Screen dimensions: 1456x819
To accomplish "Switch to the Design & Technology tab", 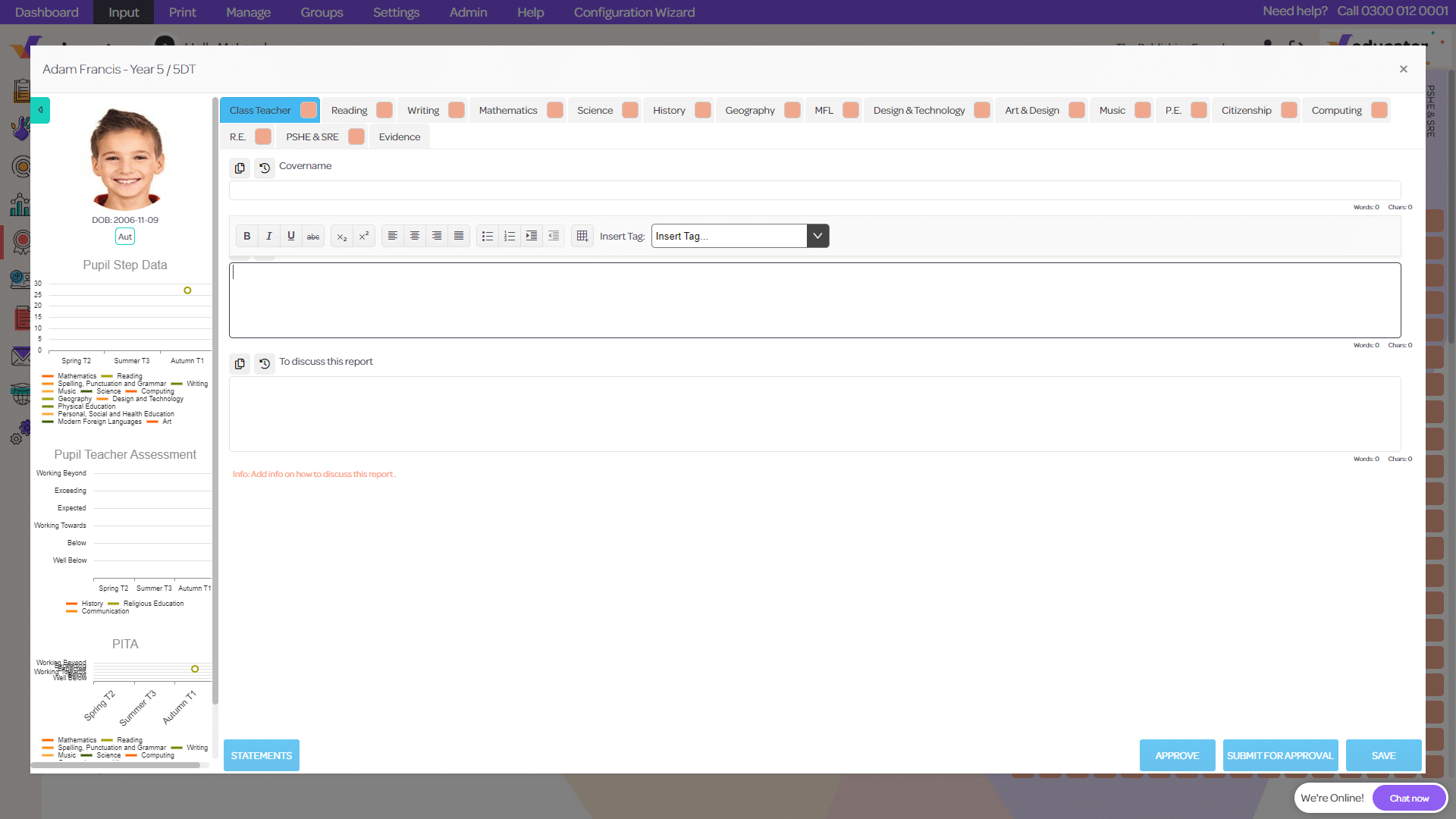I will tap(919, 110).
